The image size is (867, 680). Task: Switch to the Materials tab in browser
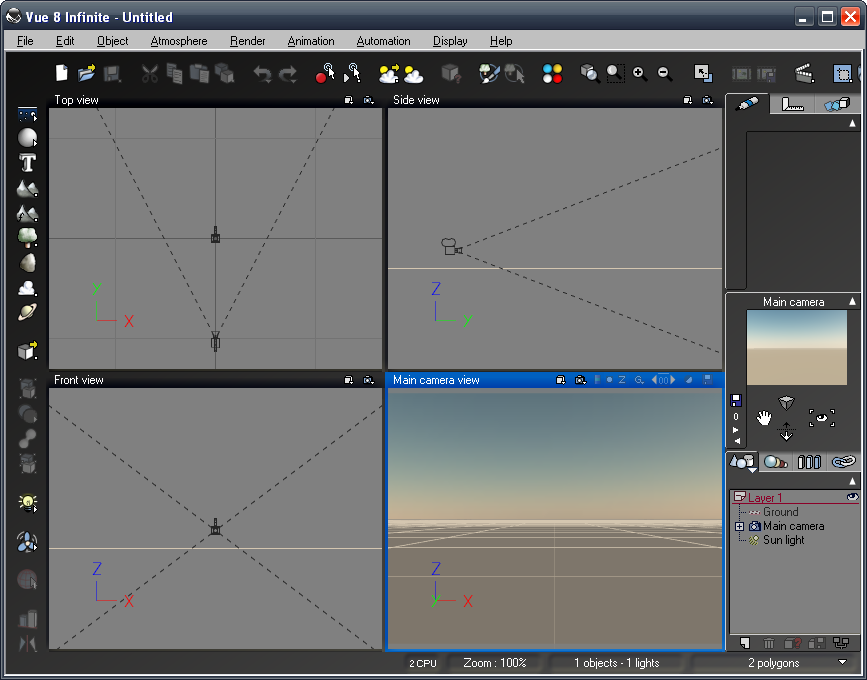775,462
